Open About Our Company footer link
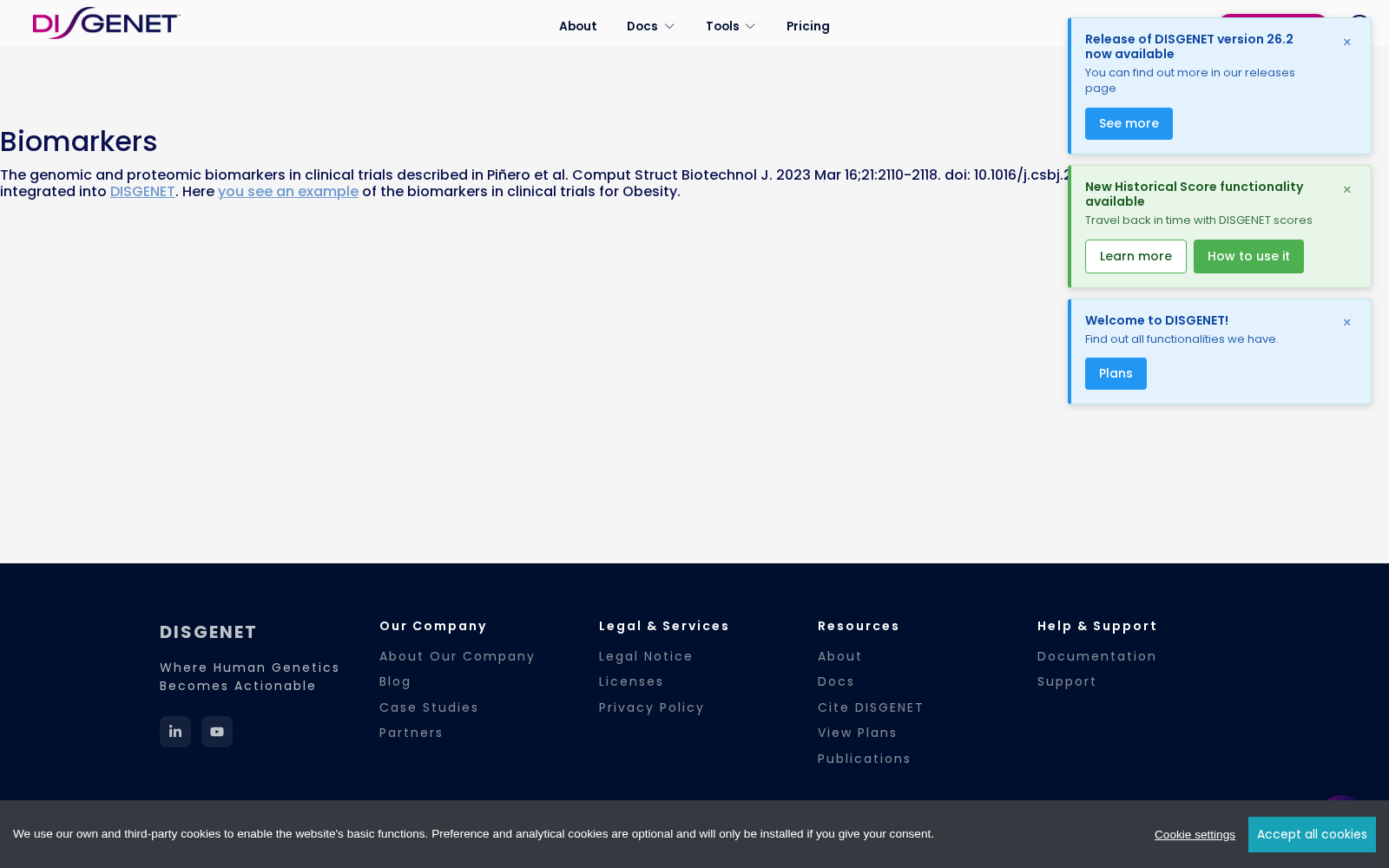Image resolution: width=1389 pixels, height=868 pixels. coord(458,656)
